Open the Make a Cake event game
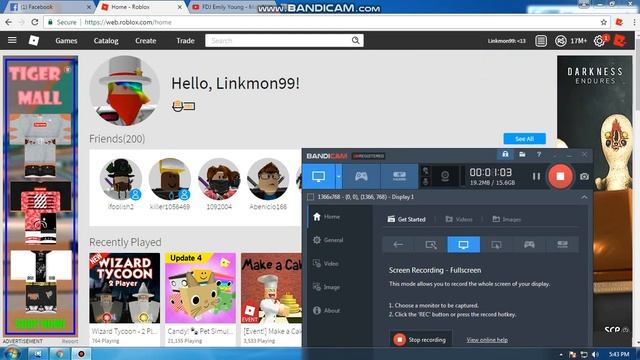Image resolution: width=640 pixels, height=360 pixels. tap(271, 288)
